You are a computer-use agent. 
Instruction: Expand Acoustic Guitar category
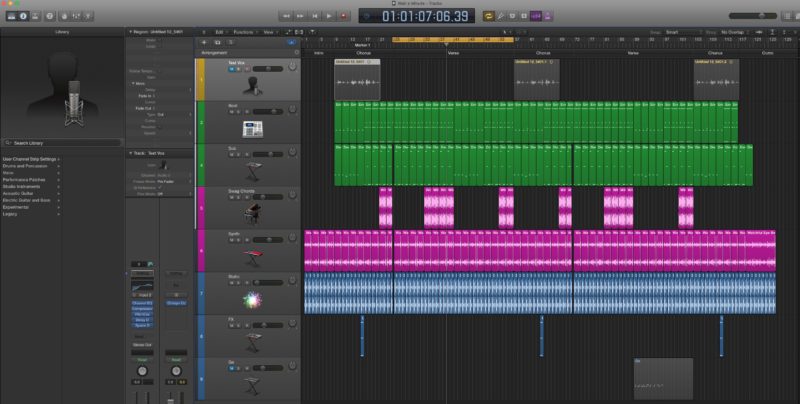click(31, 194)
